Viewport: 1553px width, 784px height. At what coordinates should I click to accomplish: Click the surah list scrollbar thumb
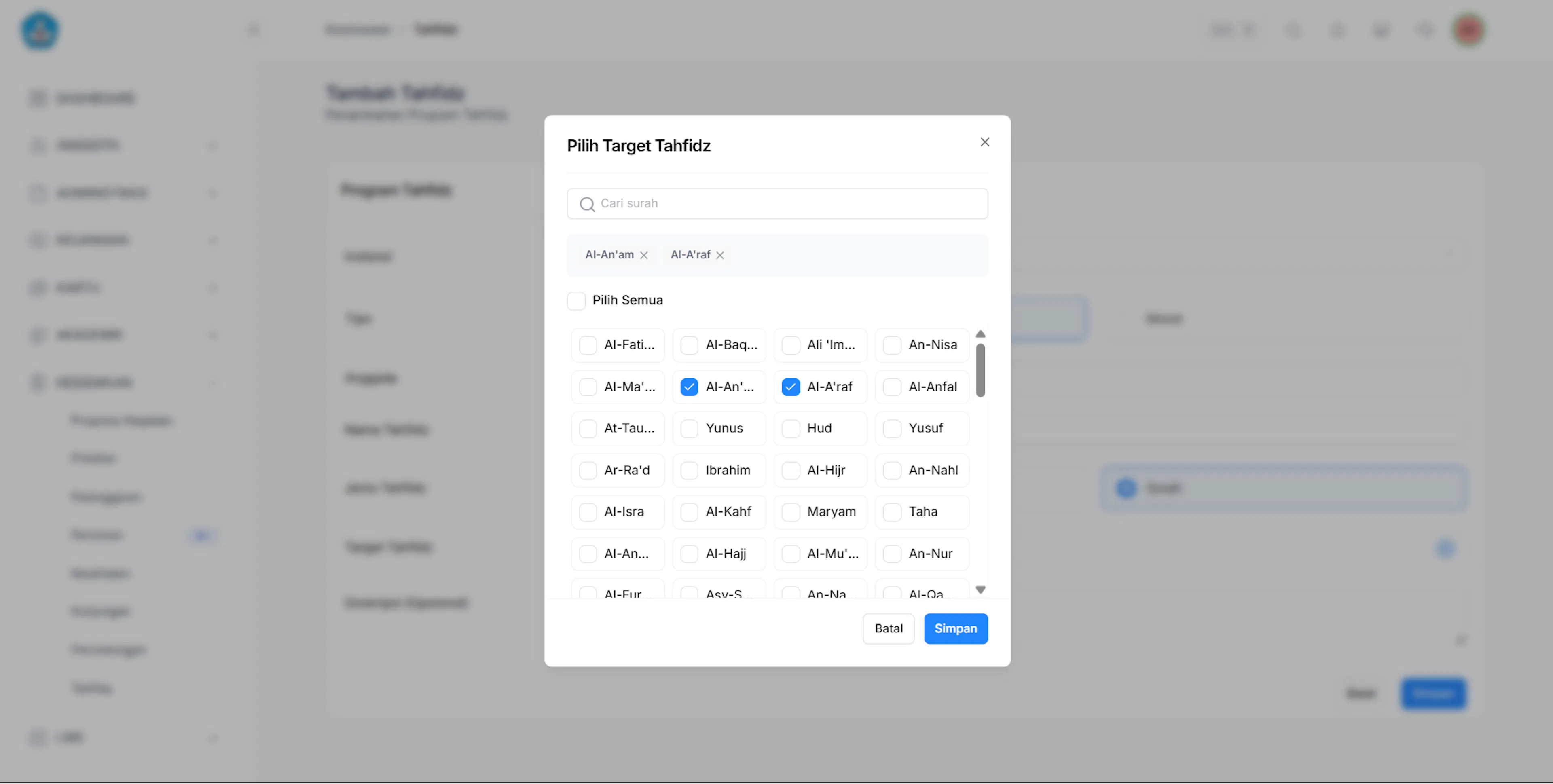click(x=980, y=371)
